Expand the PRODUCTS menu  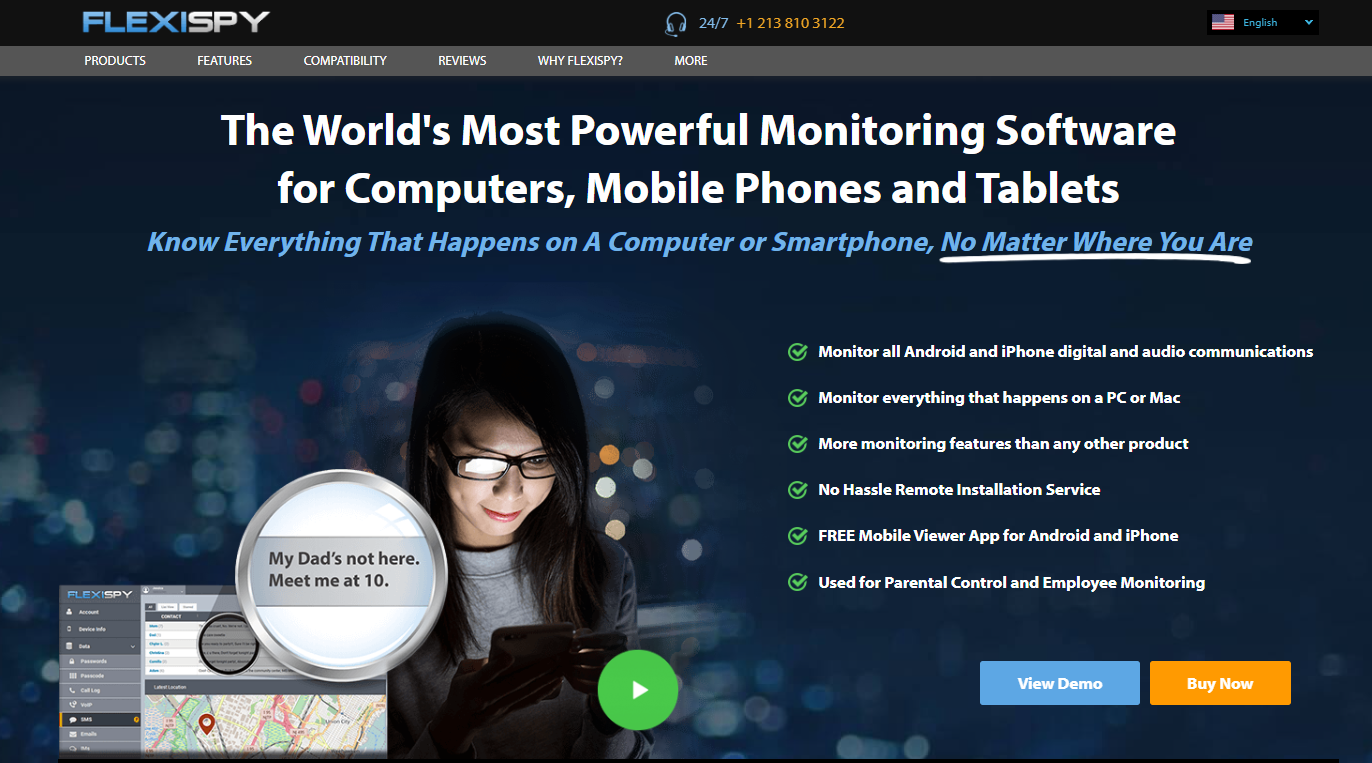[115, 61]
